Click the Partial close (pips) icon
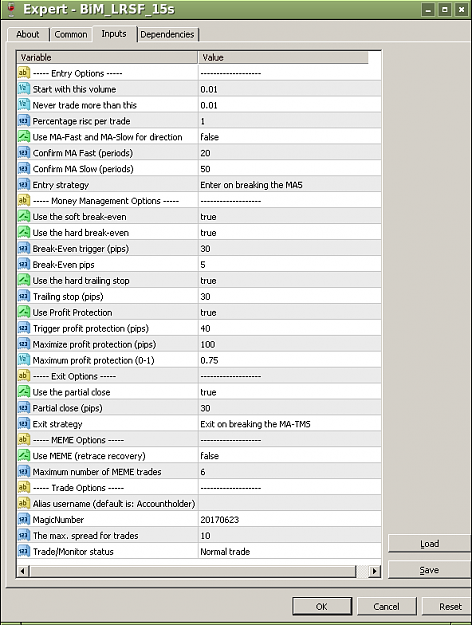Screen dimensions: 472x625 tap(24, 408)
